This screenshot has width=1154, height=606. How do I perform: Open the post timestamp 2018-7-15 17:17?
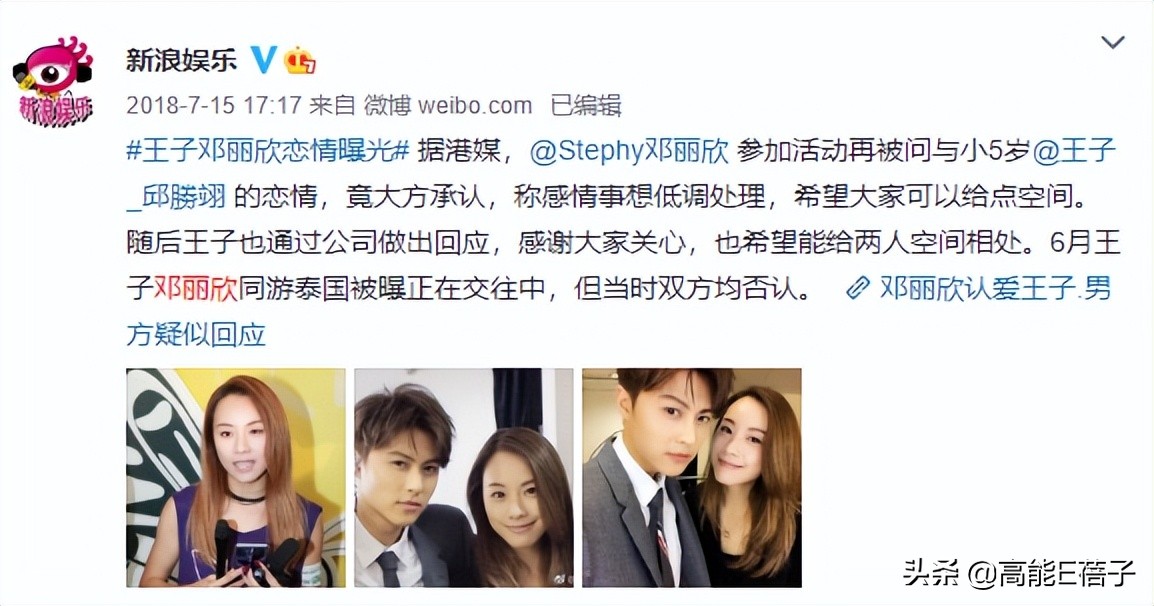pyautogui.click(x=213, y=105)
